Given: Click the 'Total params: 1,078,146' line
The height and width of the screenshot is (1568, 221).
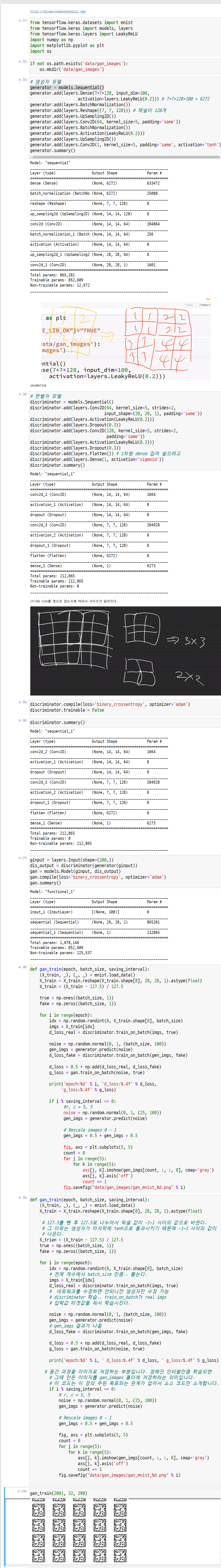Looking at the screenshot, I should click(54, 943).
